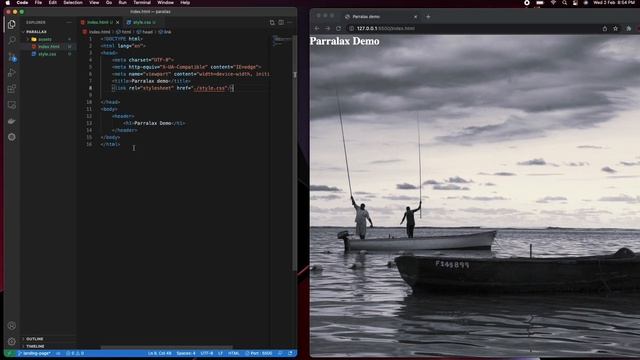Open the browser Extensions puzzle icon

click(x=629, y=29)
